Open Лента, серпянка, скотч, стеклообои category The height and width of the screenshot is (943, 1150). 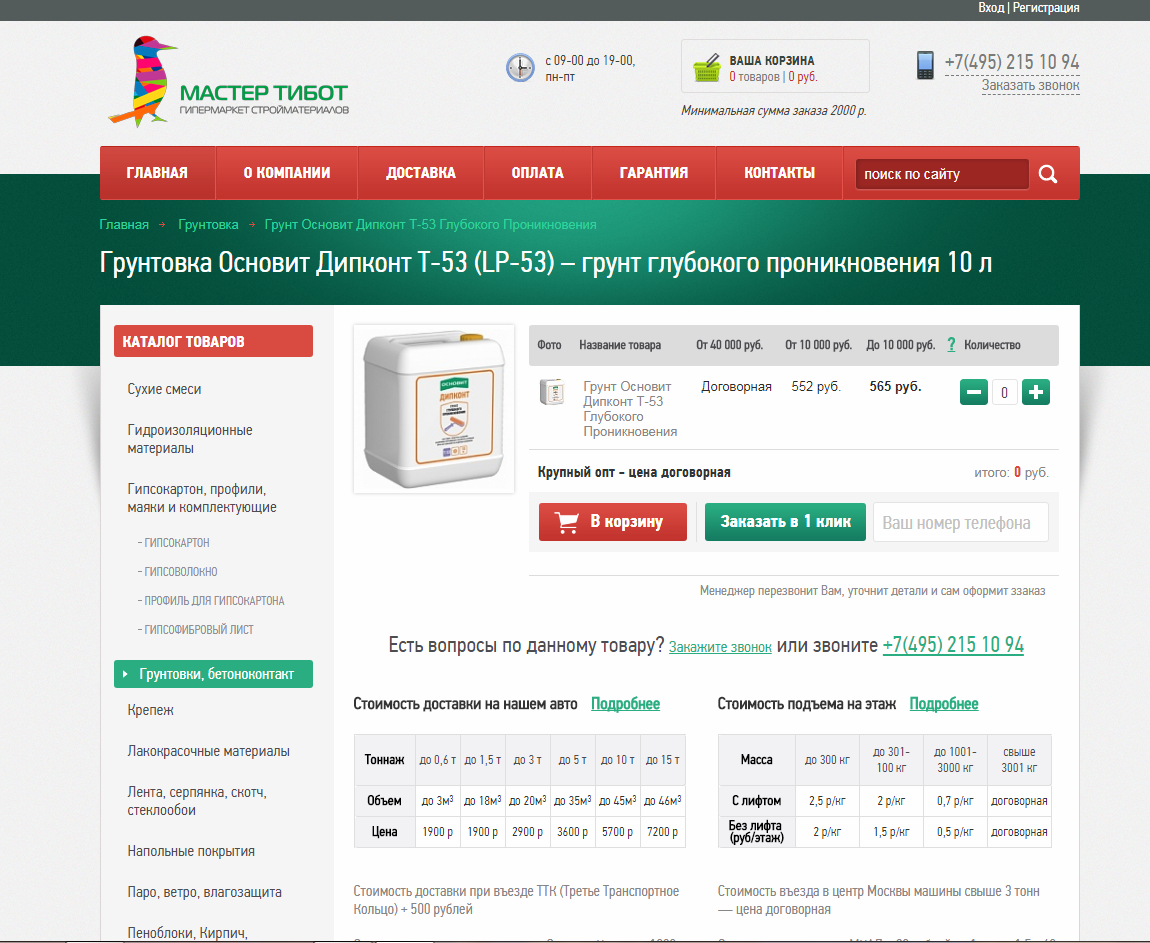pyautogui.click(x=197, y=801)
